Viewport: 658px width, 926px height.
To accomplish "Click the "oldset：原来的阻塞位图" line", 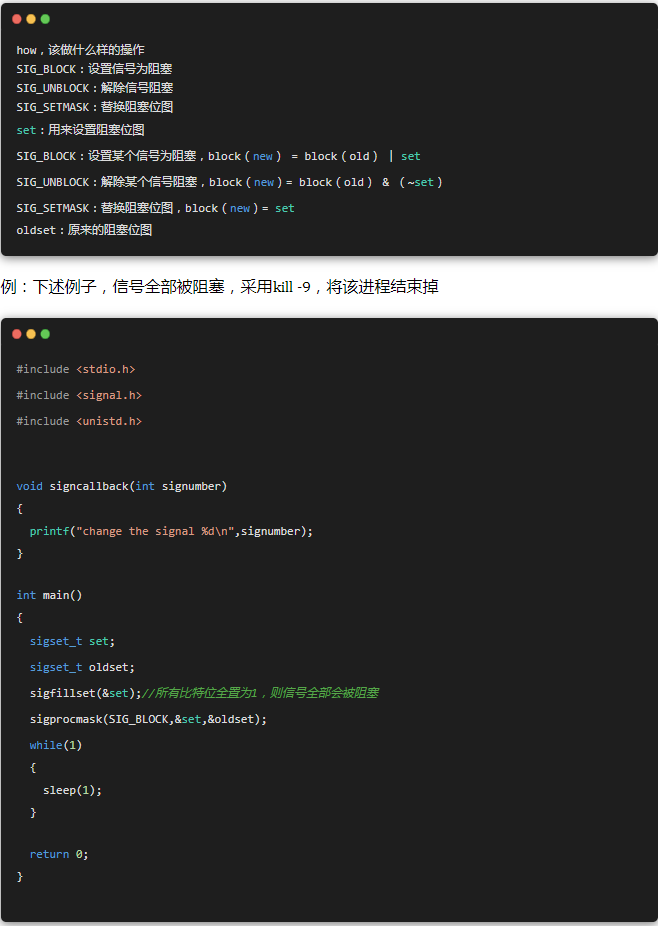I will (84, 230).
